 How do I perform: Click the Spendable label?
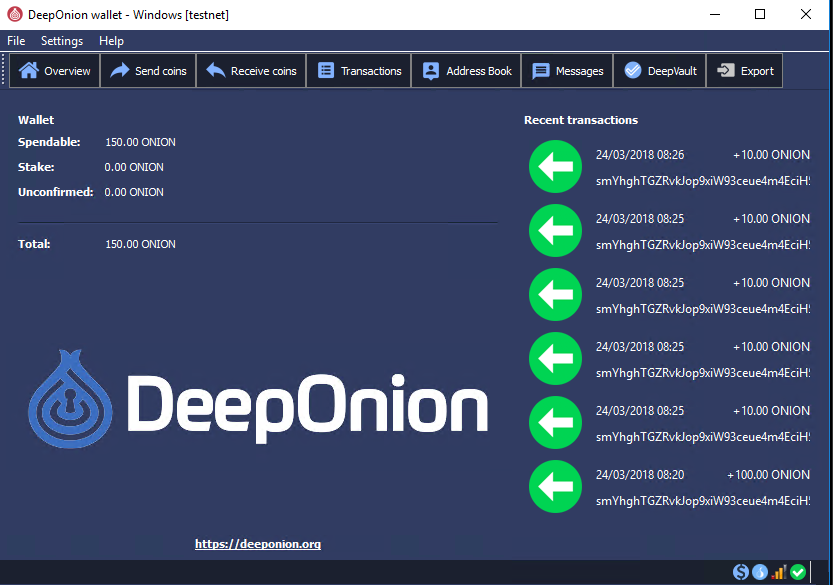pos(49,142)
